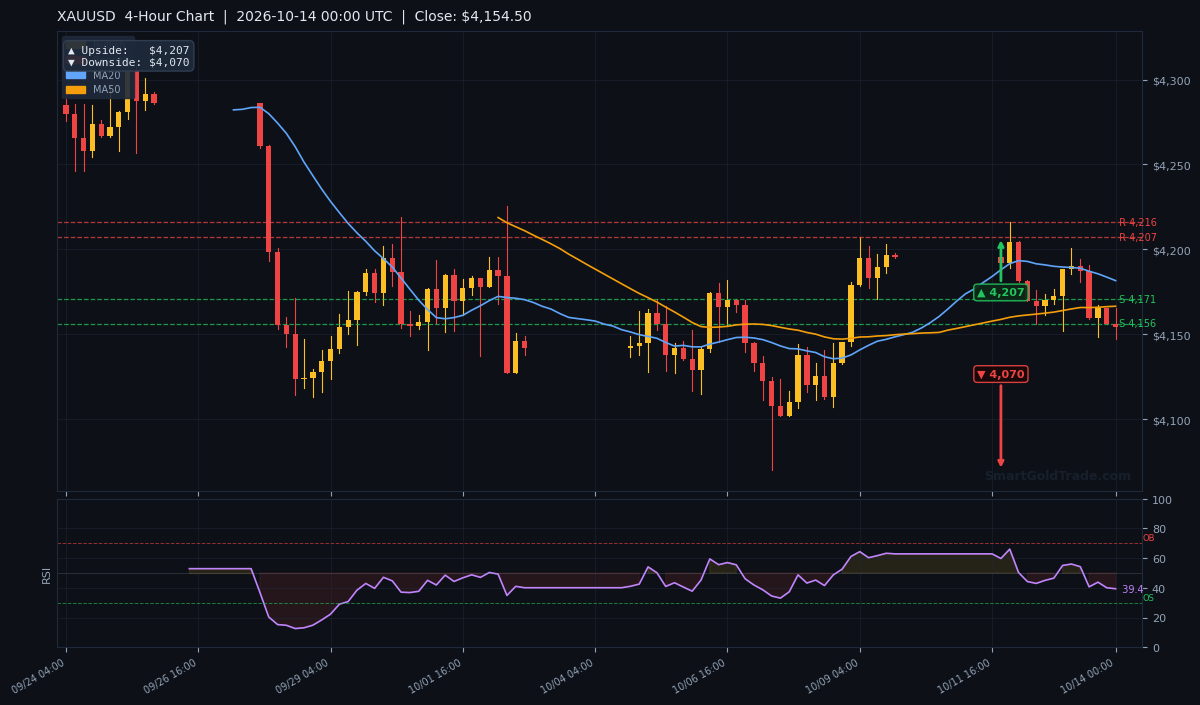Click the 'S 4,171' support label
This screenshot has width=1200, height=705.
[1137, 300]
